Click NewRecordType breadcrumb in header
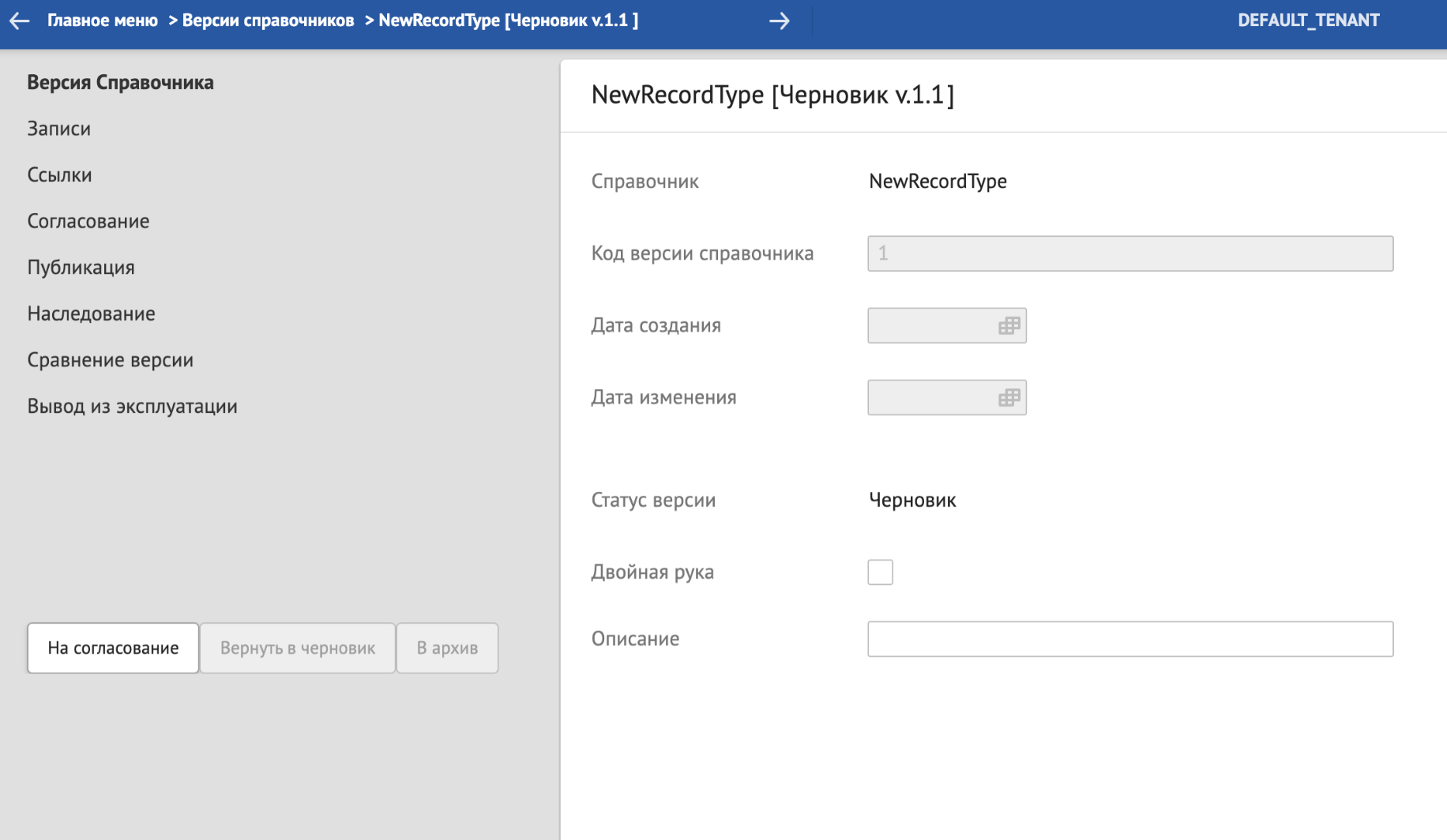The width and height of the screenshot is (1447, 840). [x=508, y=21]
